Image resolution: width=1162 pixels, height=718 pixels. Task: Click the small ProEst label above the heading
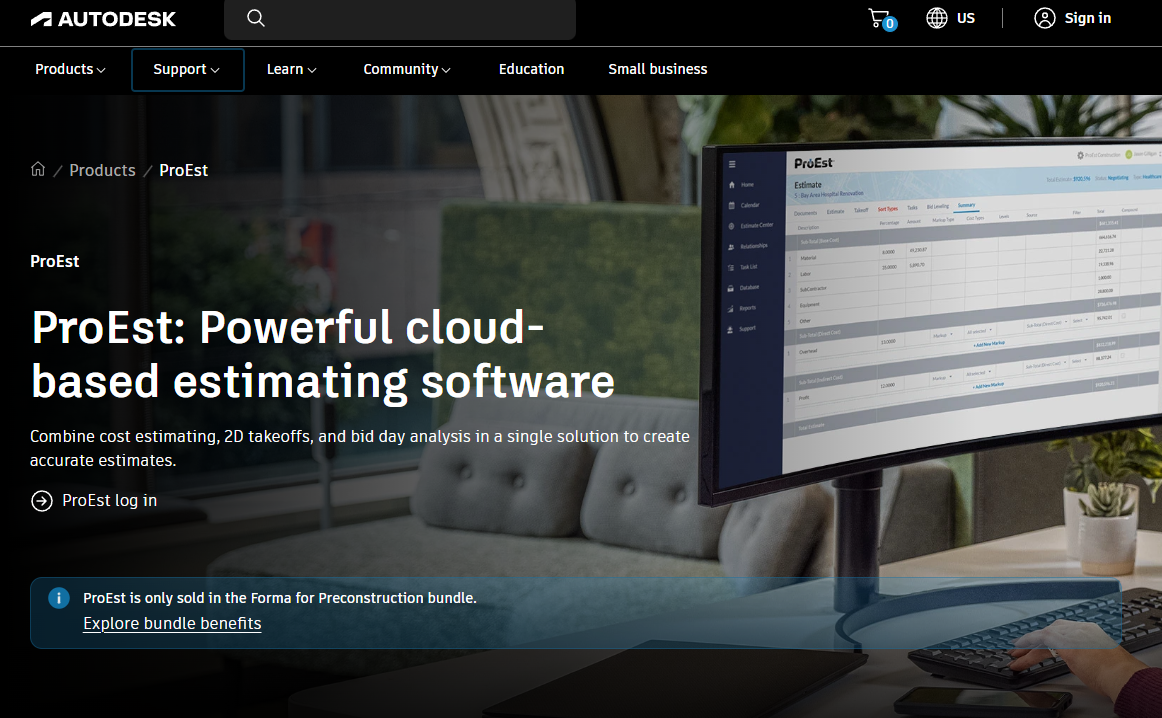55,262
